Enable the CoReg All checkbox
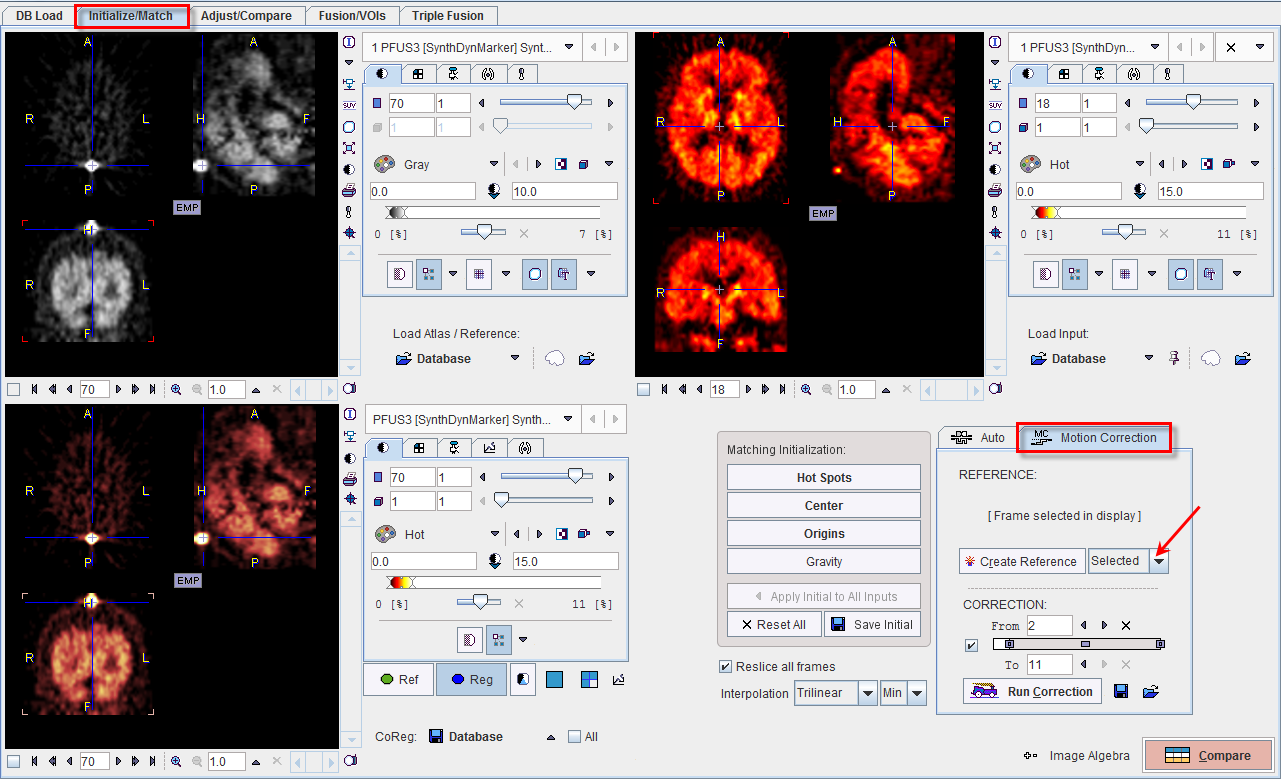 (x=574, y=737)
